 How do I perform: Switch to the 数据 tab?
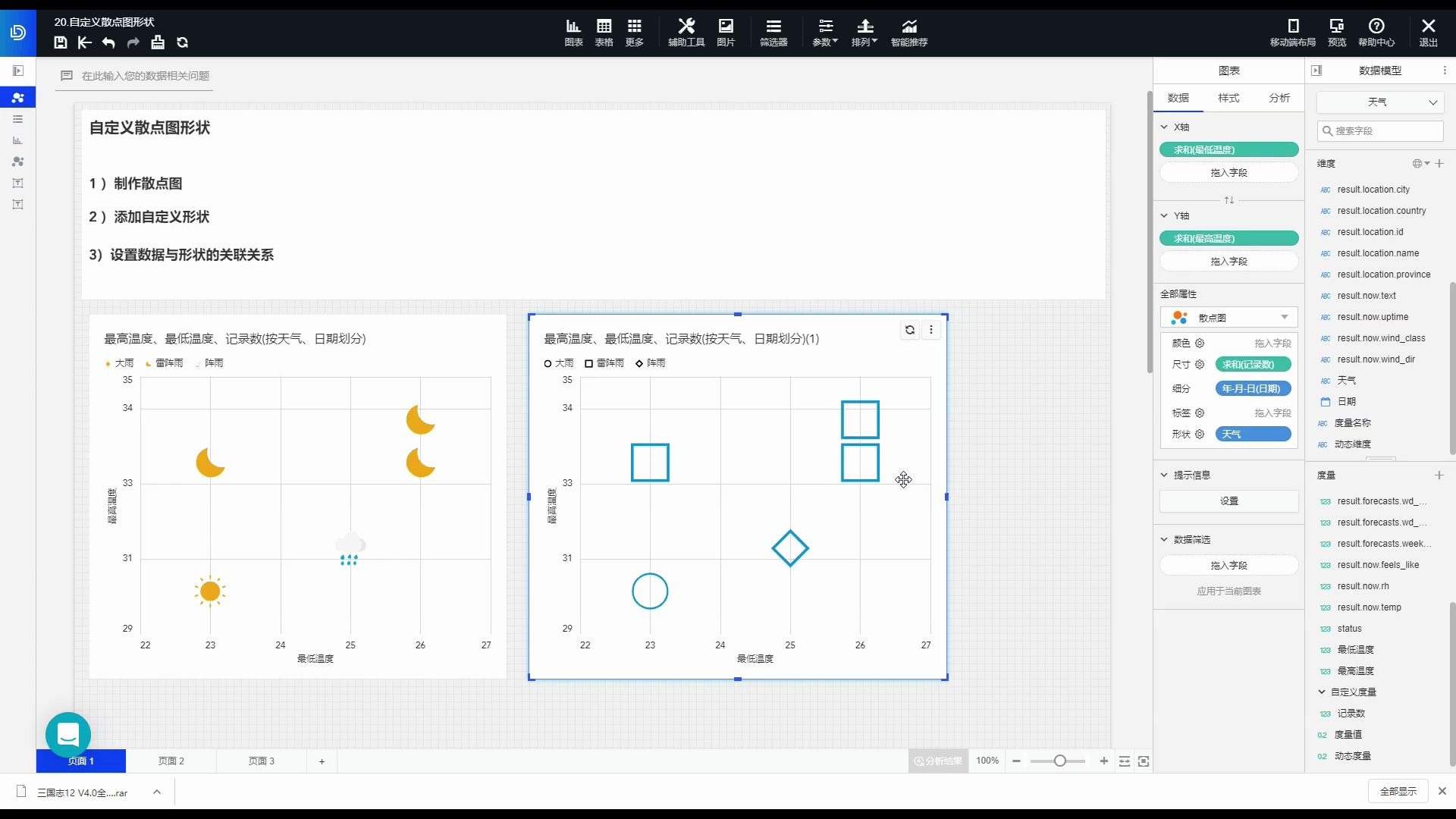[x=1178, y=98]
